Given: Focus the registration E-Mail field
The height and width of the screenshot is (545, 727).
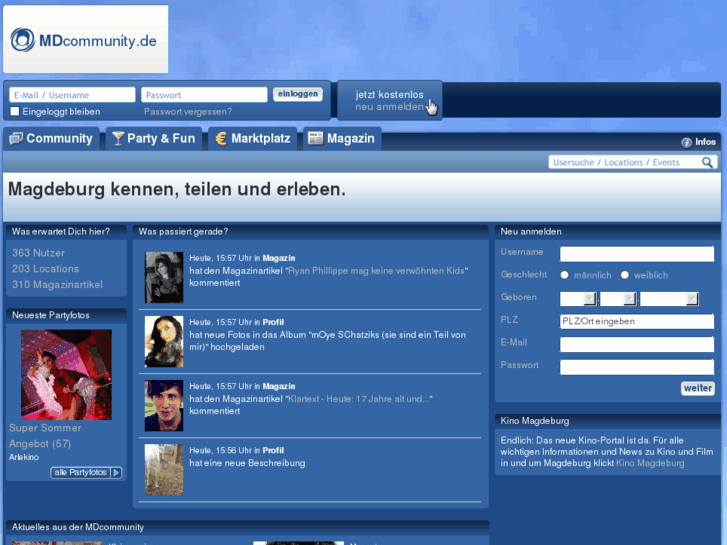Looking at the screenshot, I should tap(637, 345).
